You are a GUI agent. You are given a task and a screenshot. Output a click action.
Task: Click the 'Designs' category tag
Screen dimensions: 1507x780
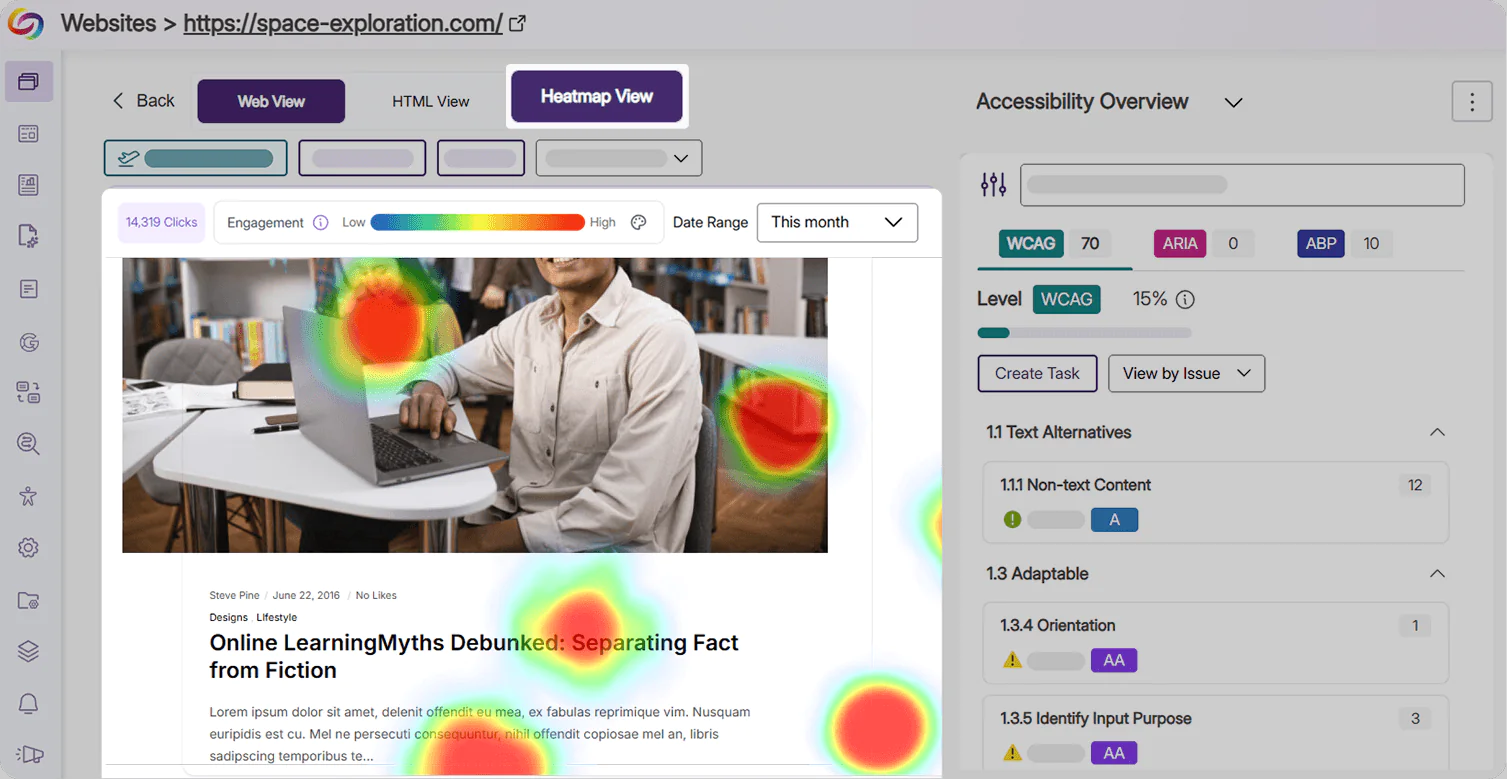pos(229,617)
